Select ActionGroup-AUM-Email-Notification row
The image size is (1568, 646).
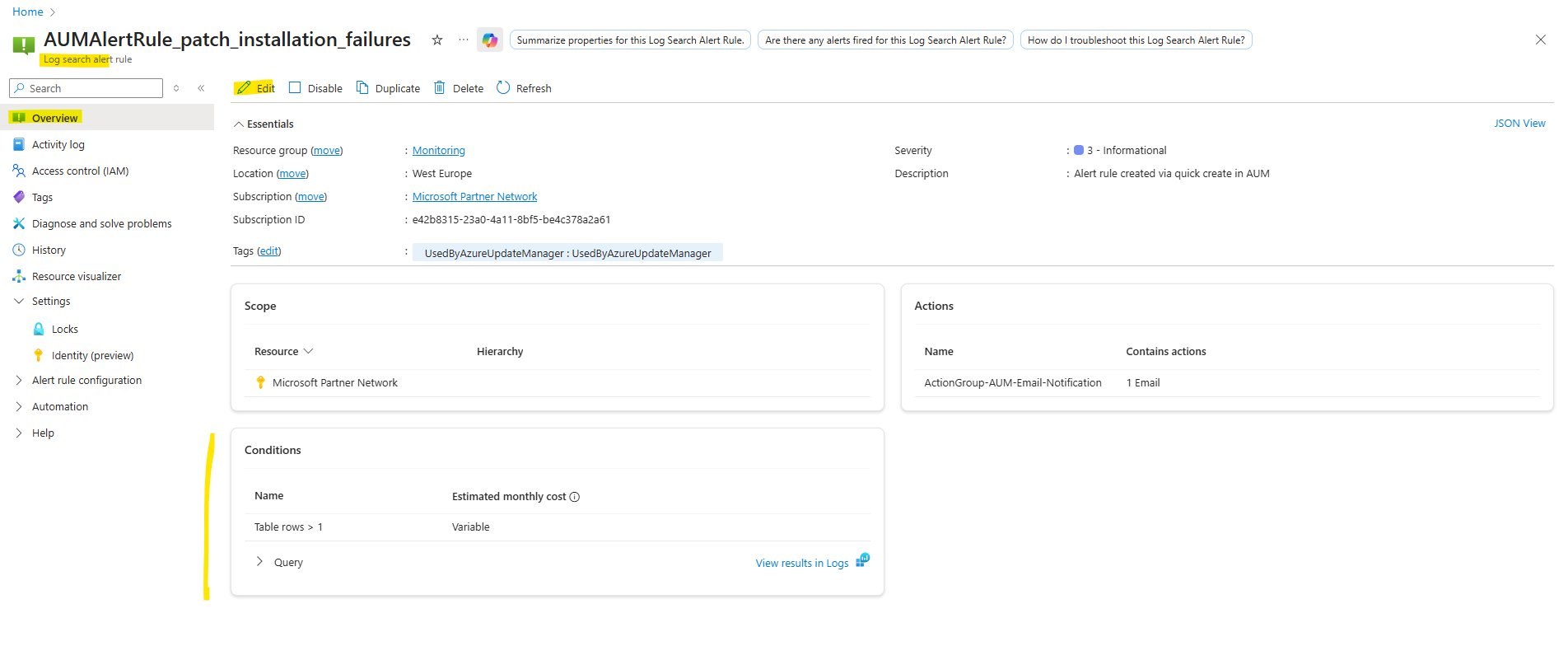pyautogui.click(x=1227, y=383)
